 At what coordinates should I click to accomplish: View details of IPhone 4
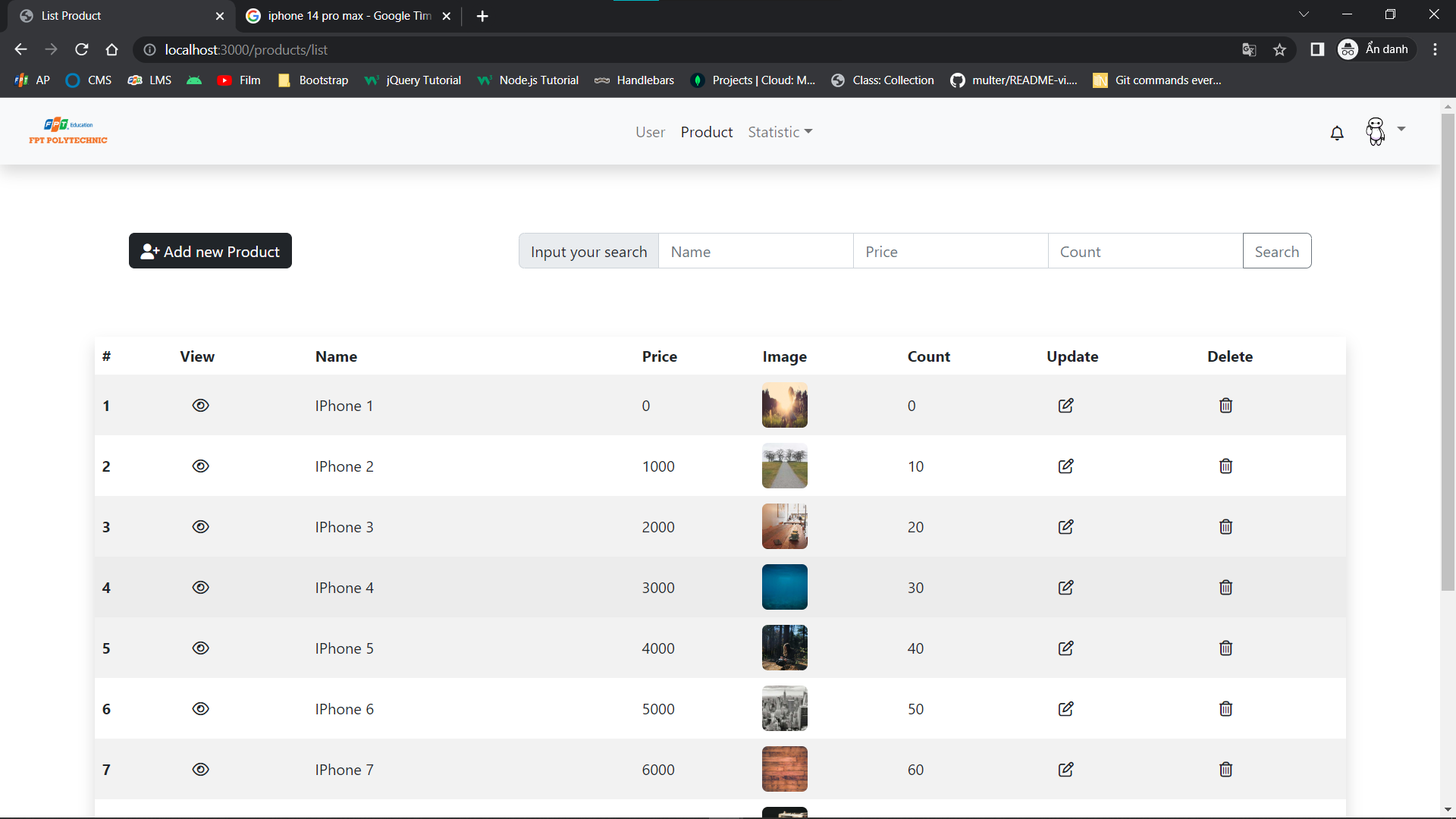[200, 587]
